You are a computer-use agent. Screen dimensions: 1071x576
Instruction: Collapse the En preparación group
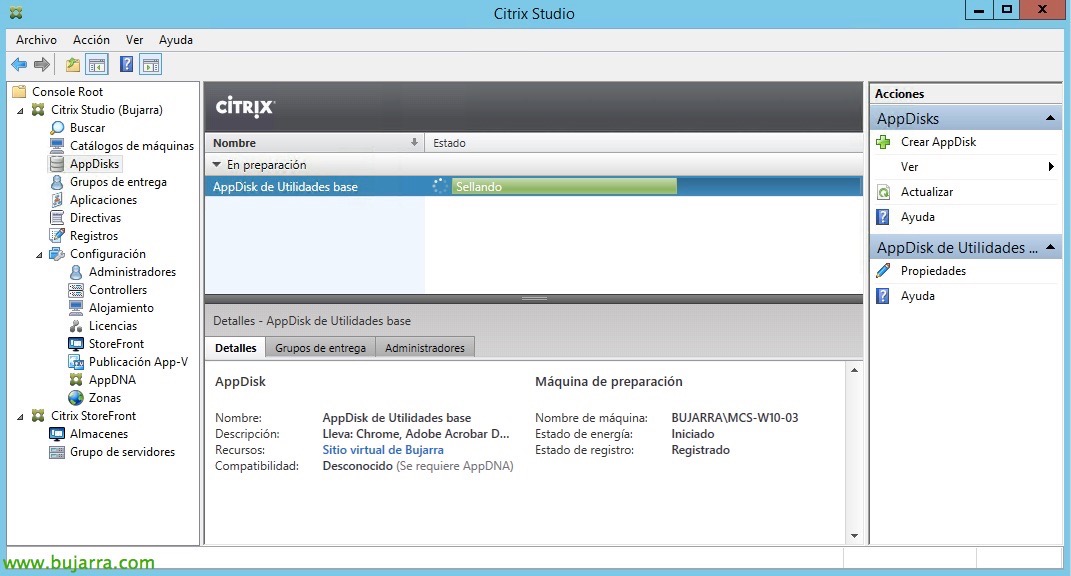click(217, 165)
